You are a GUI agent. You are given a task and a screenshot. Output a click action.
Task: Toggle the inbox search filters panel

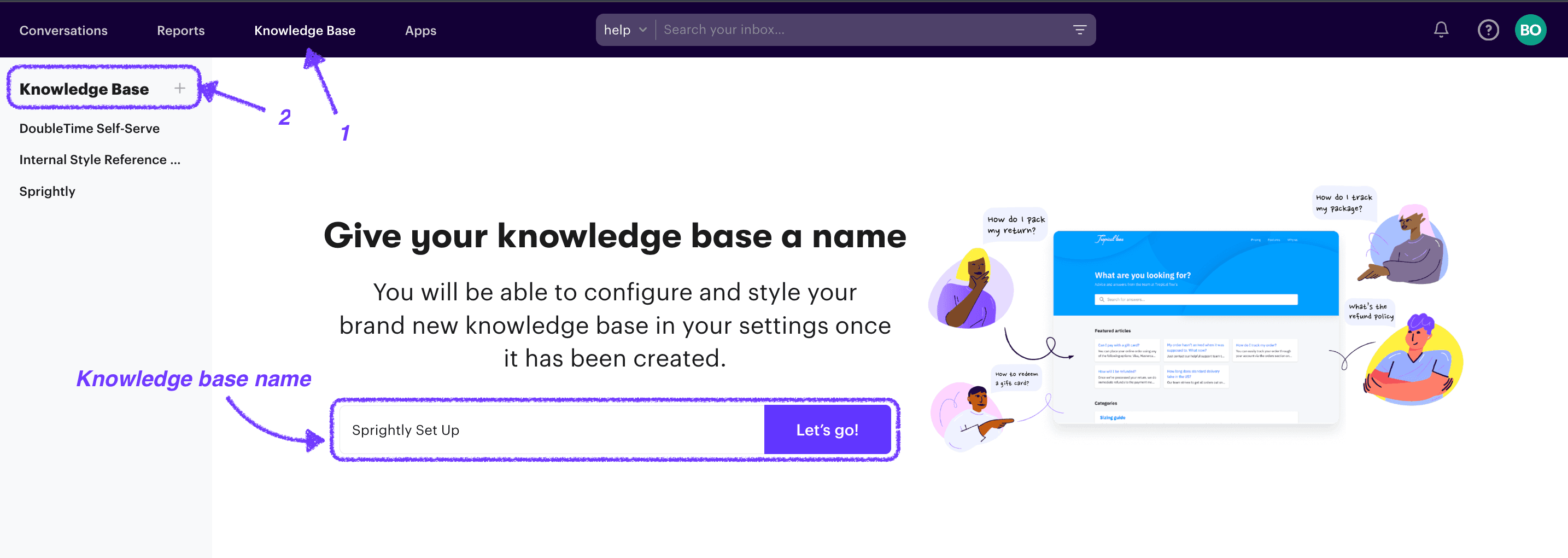coord(1079,29)
